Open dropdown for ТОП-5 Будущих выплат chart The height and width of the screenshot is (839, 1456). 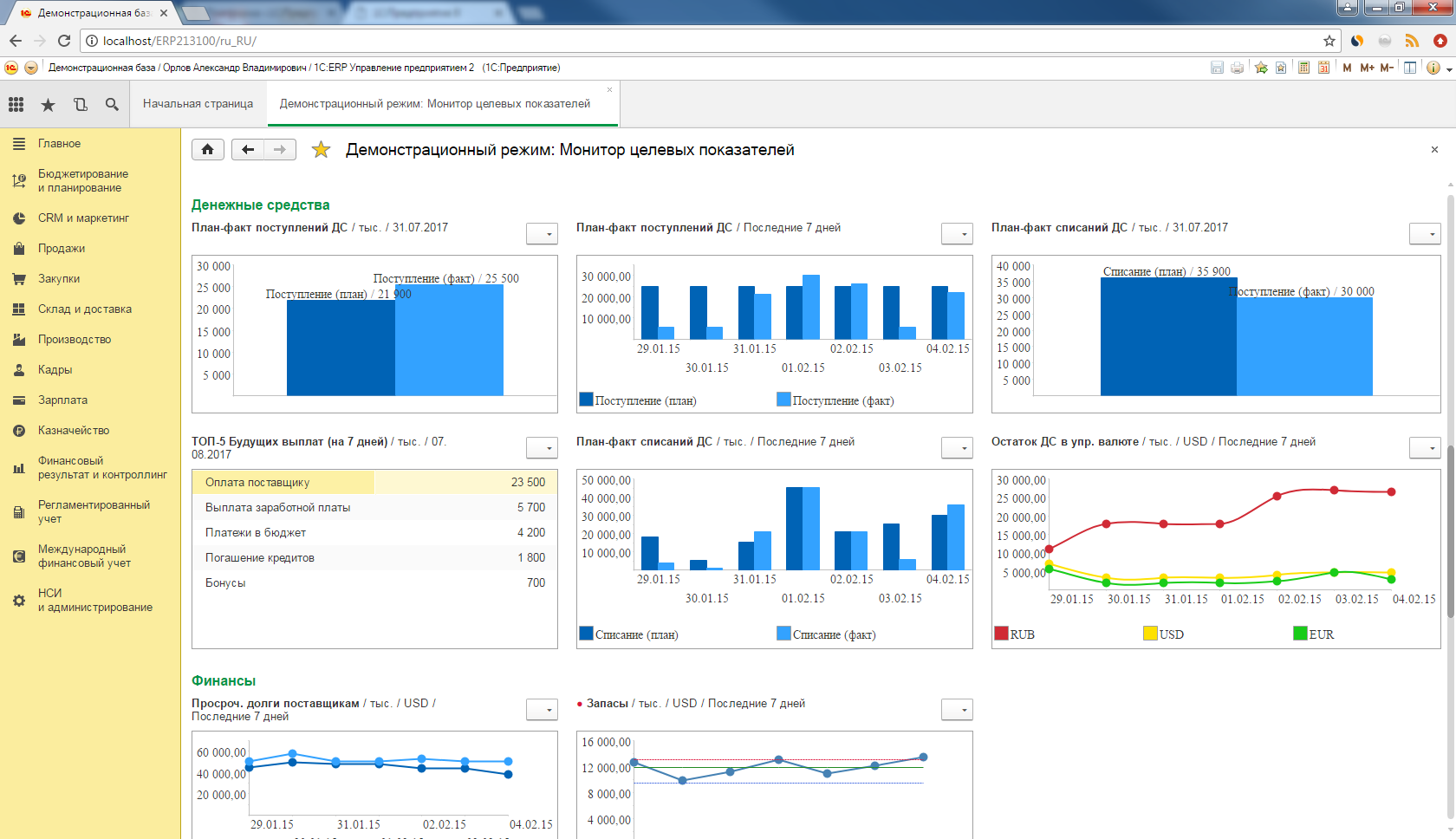tap(542, 448)
